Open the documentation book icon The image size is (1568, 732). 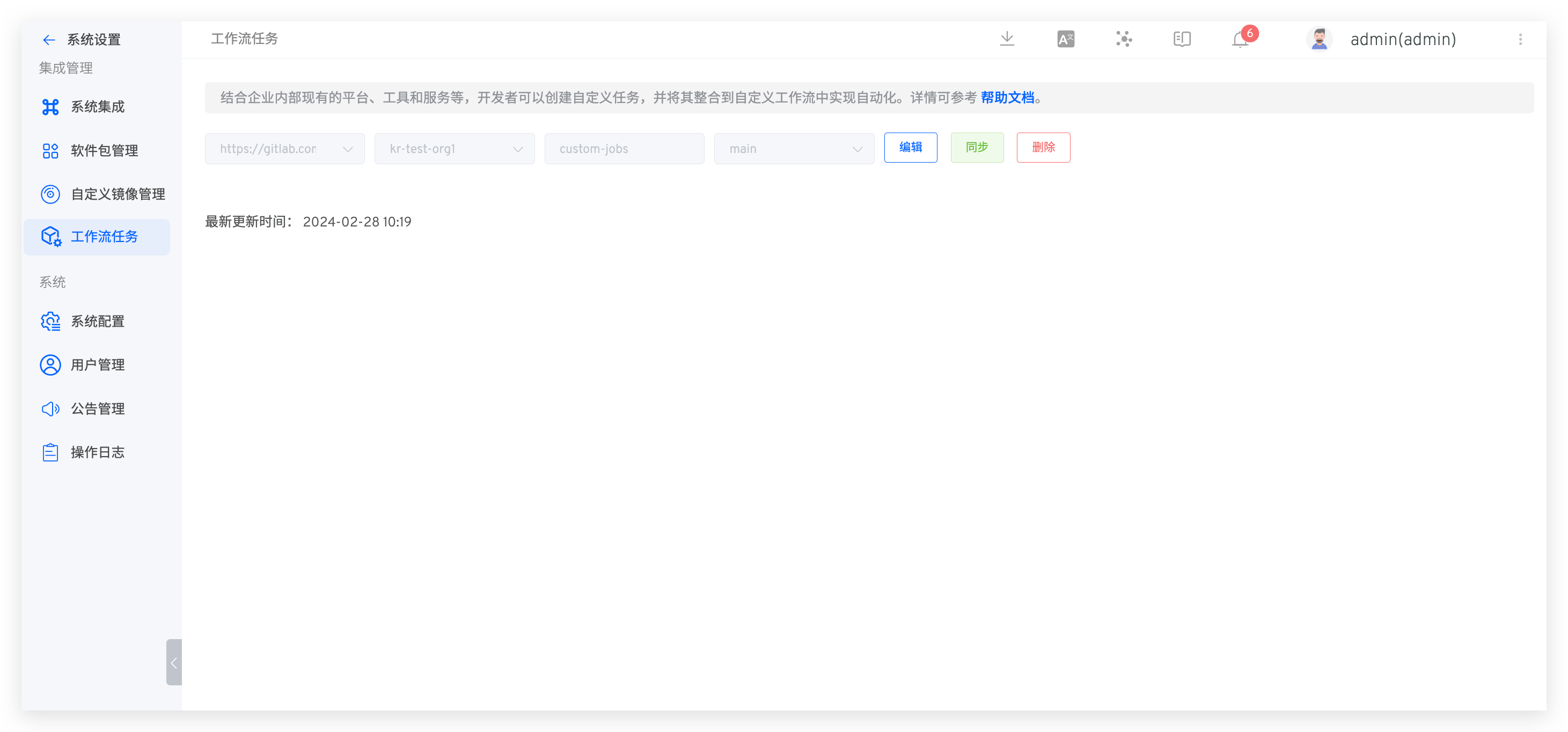tap(1182, 38)
